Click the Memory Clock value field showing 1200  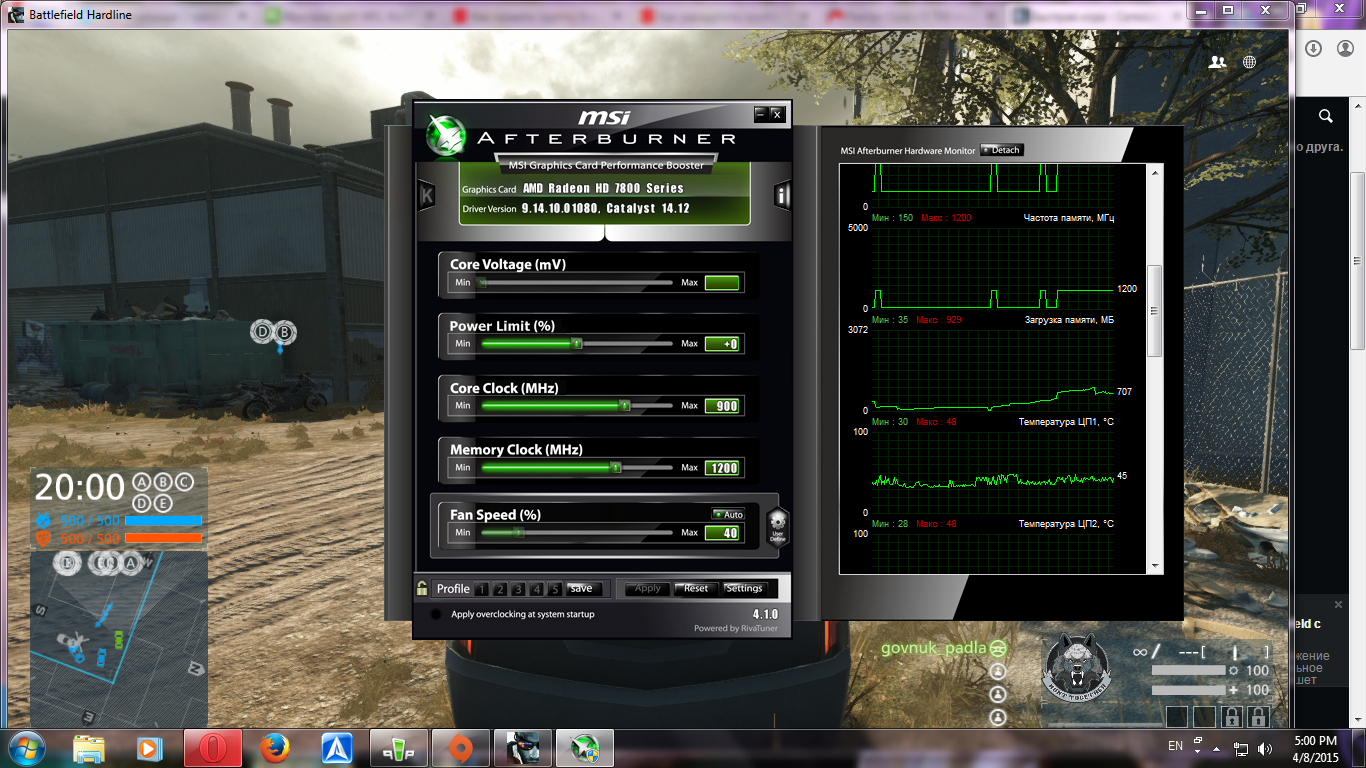(x=722, y=467)
